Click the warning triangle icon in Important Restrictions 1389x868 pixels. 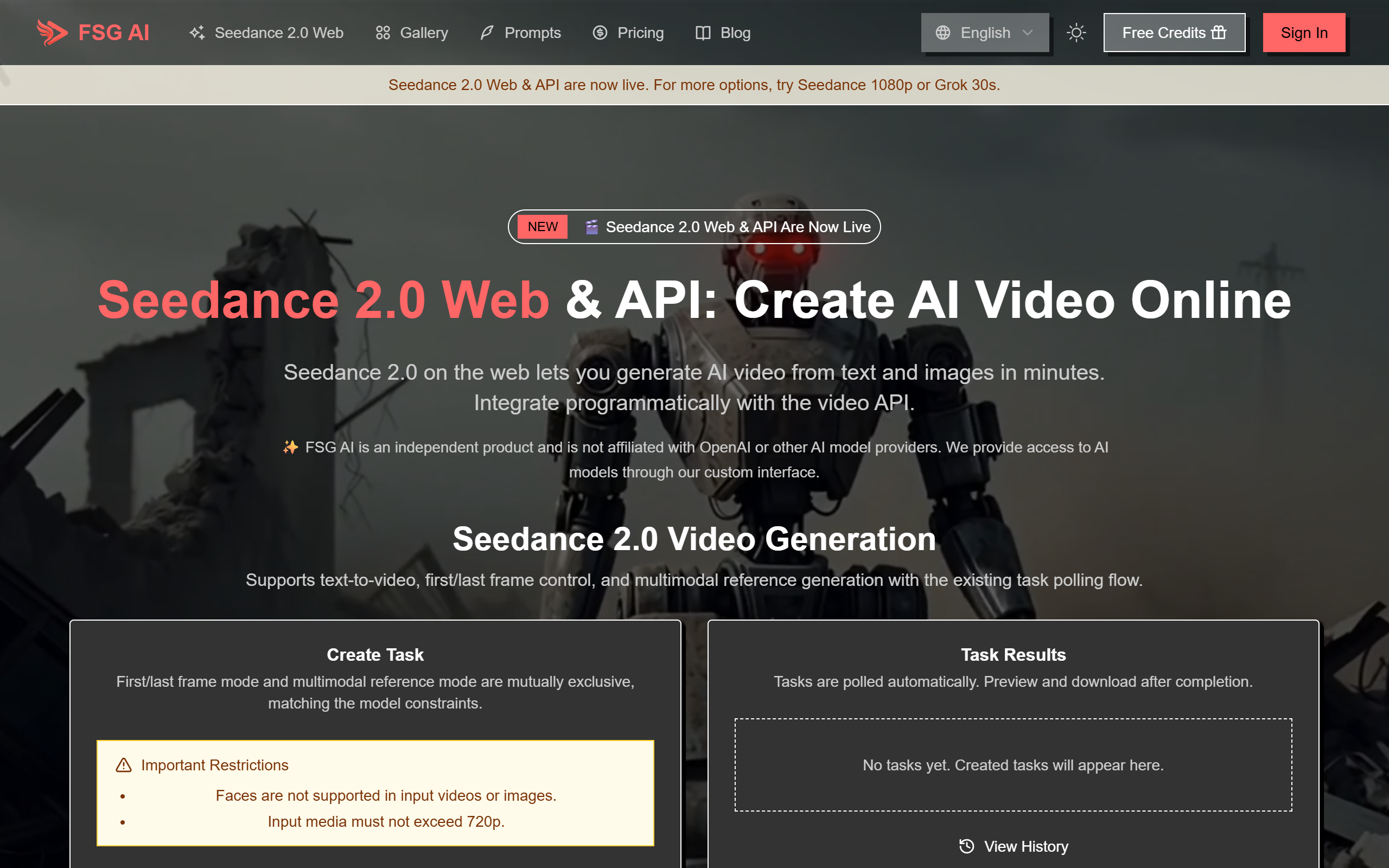pos(124,765)
